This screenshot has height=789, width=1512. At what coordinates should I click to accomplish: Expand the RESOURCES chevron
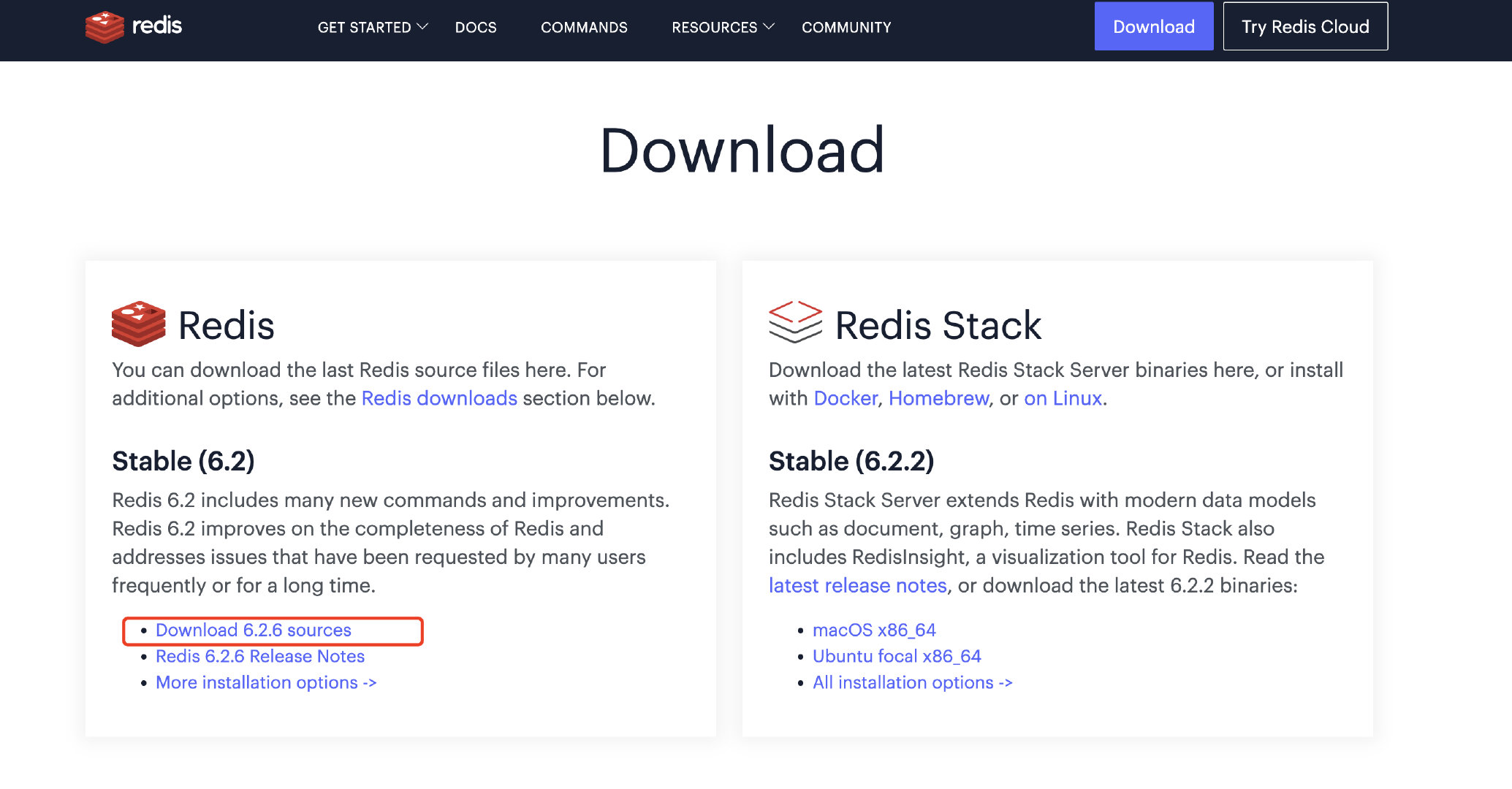coord(769,26)
